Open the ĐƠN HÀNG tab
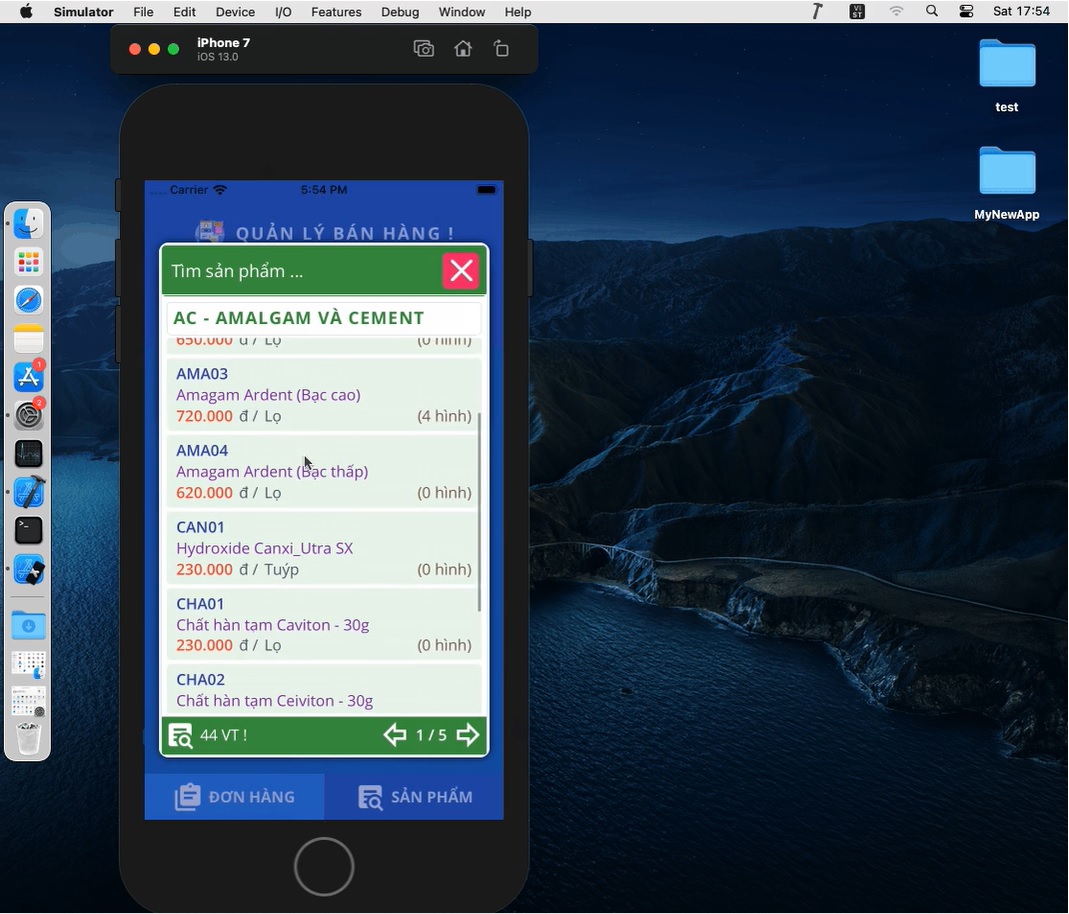This screenshot has width=1069, height=914. pos(235,797)
